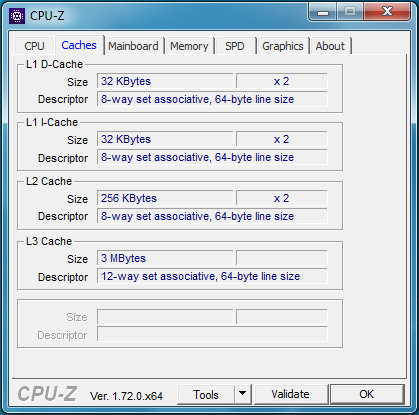Click the L2 Cache 256 KBytes field
Screen dimensions: 419x415
click(x=165, y=198)
